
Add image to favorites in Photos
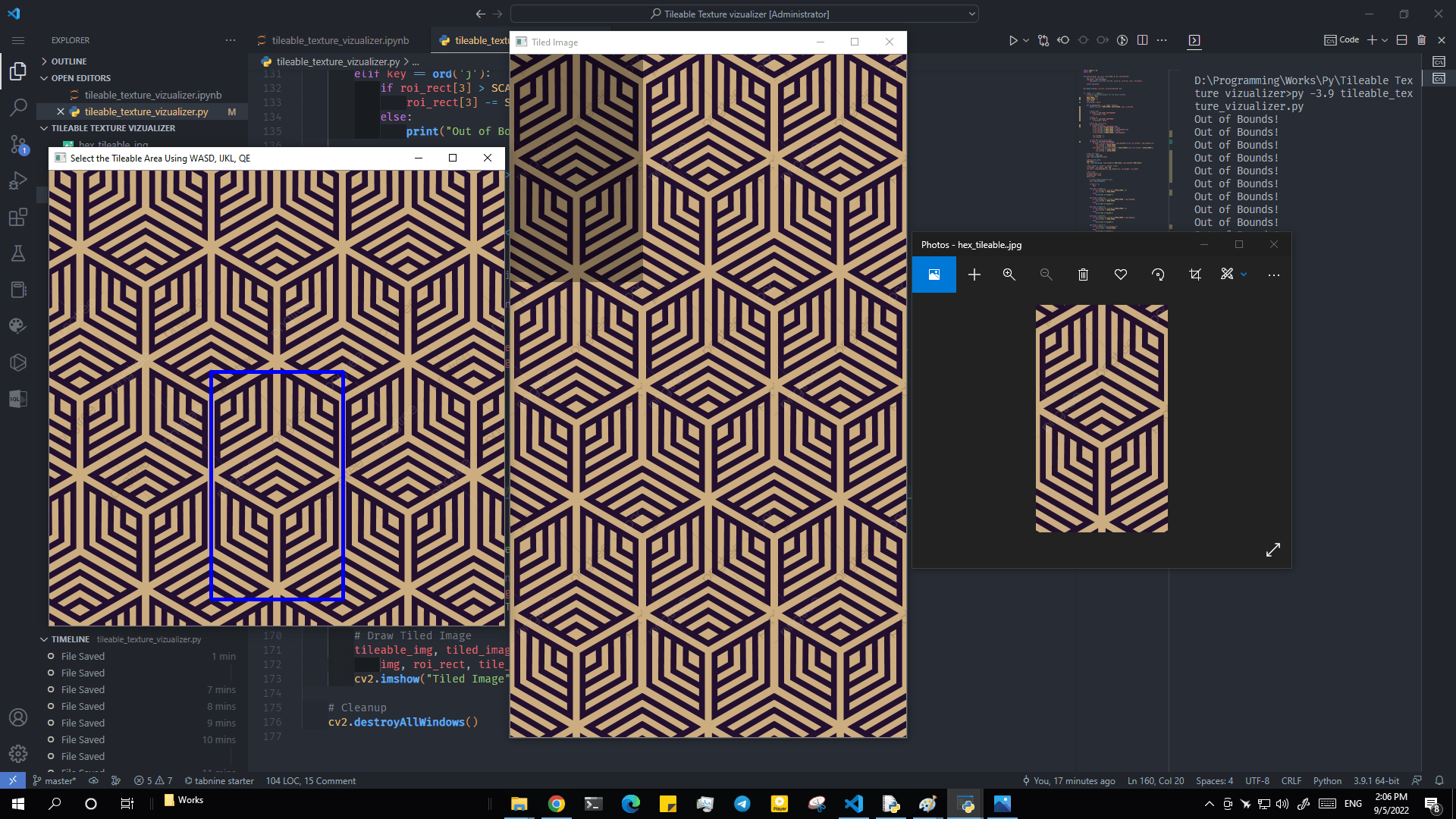point(1121,275)
